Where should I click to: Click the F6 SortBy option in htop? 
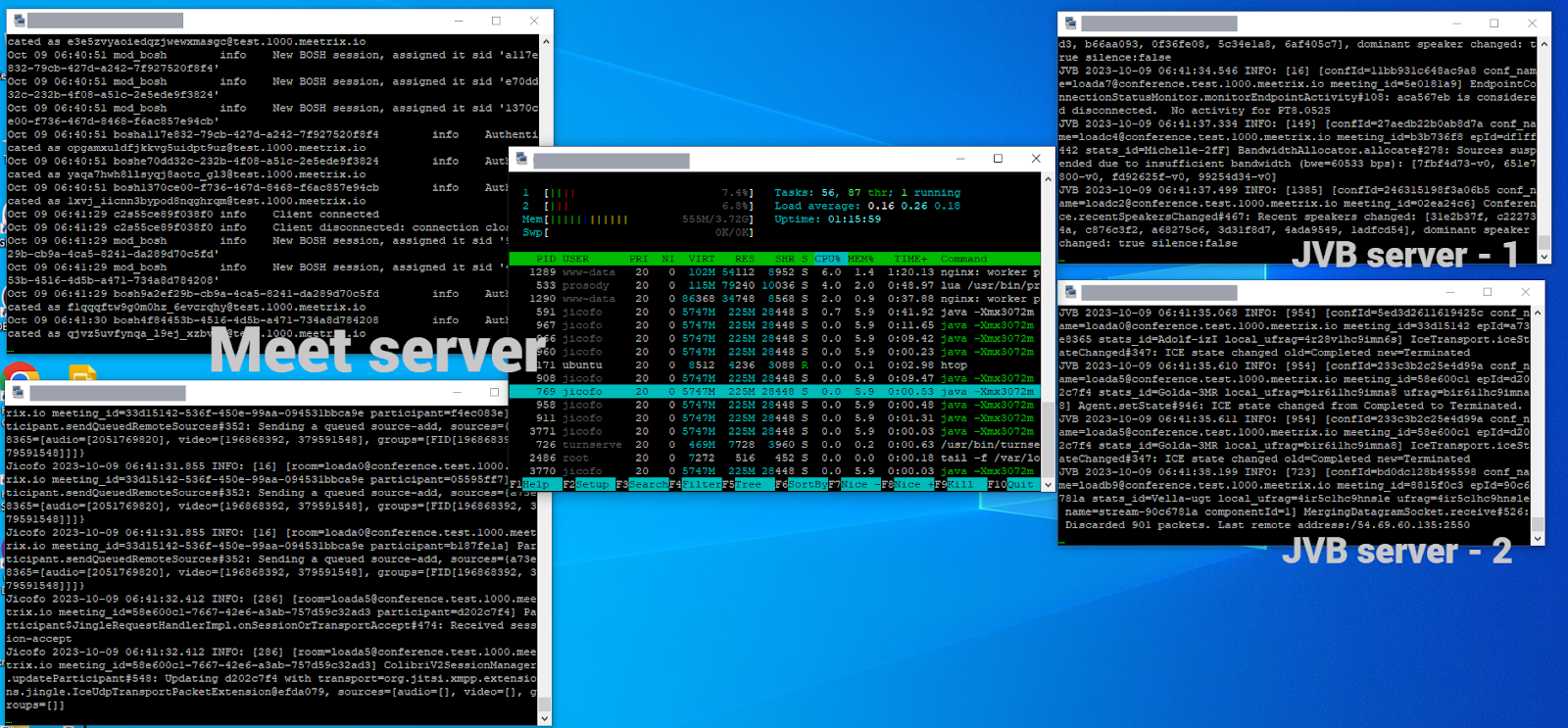click(800, 484)
